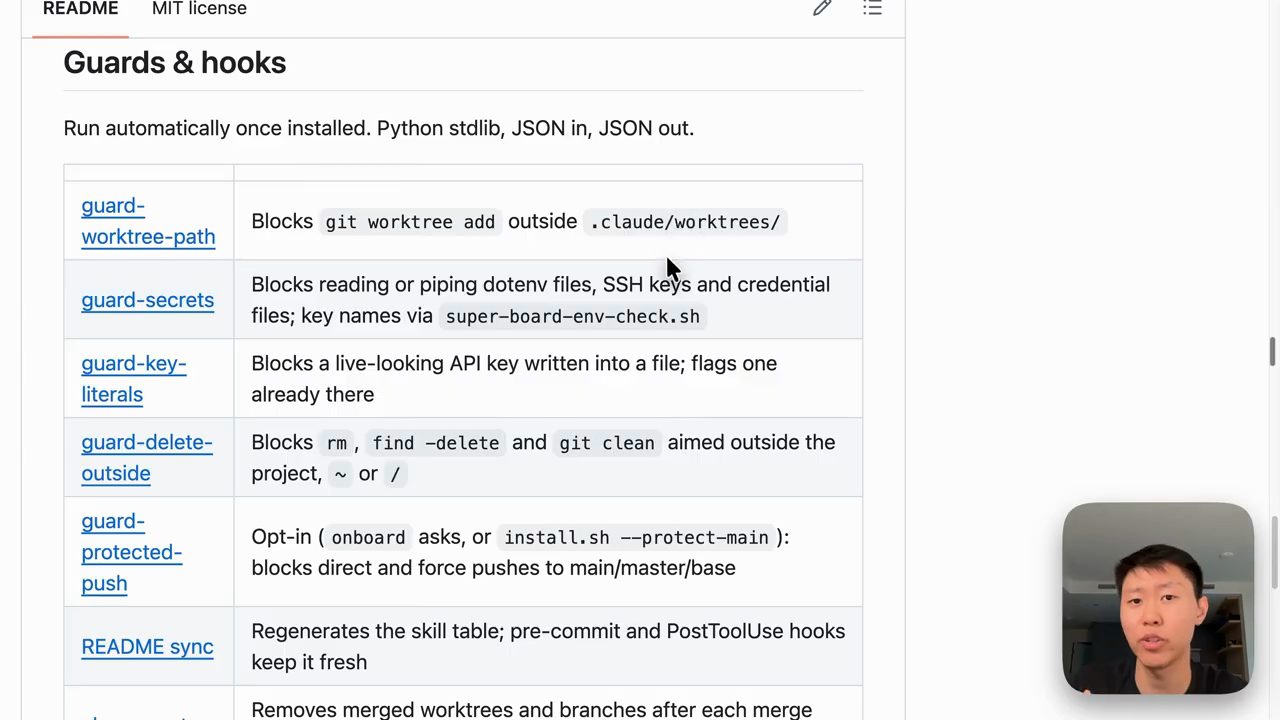Open the guard-protected-push link
This screenshot has height=720, width=1280.
131,552
